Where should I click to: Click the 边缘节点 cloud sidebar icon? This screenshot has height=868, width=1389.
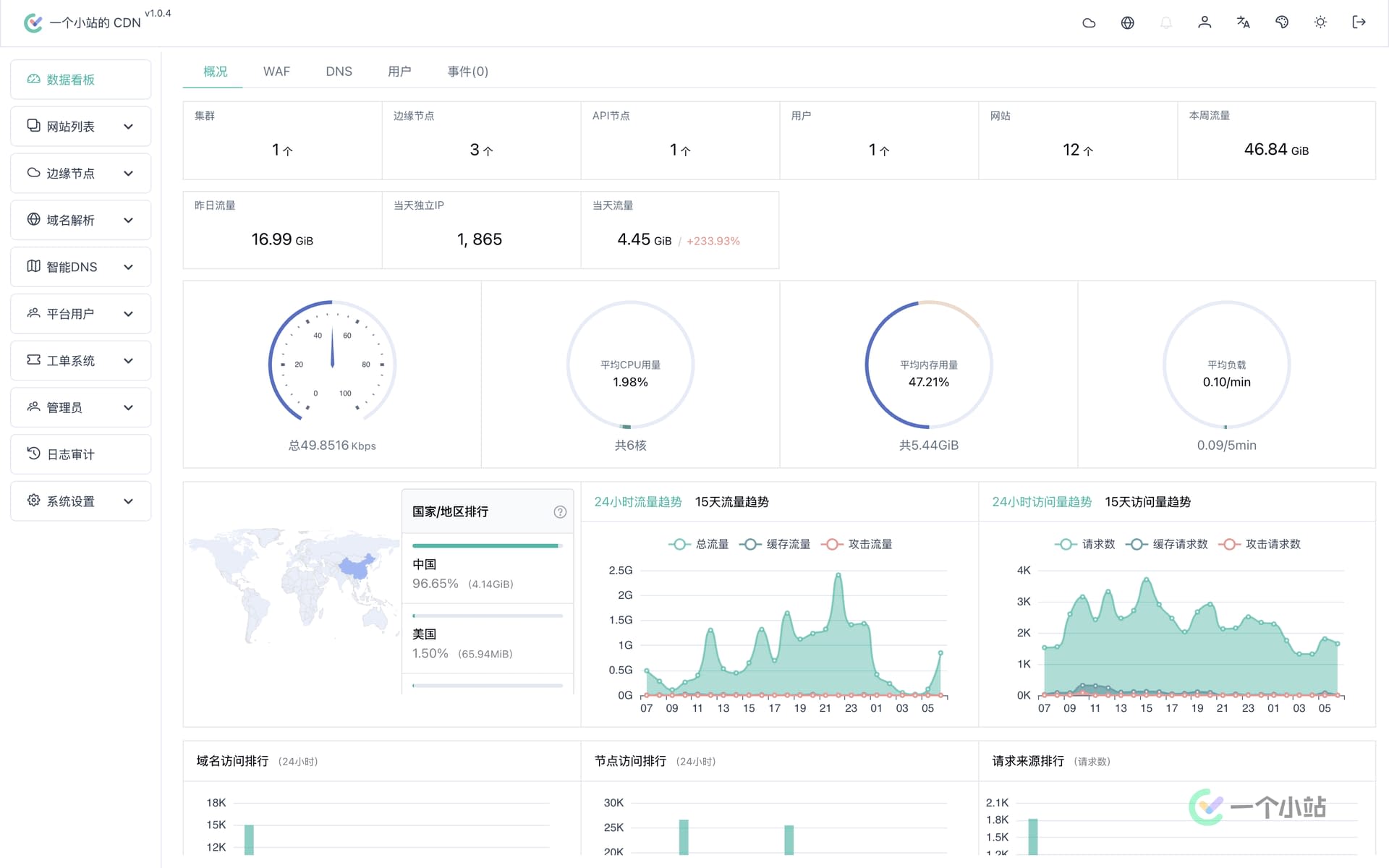point(33,172)
